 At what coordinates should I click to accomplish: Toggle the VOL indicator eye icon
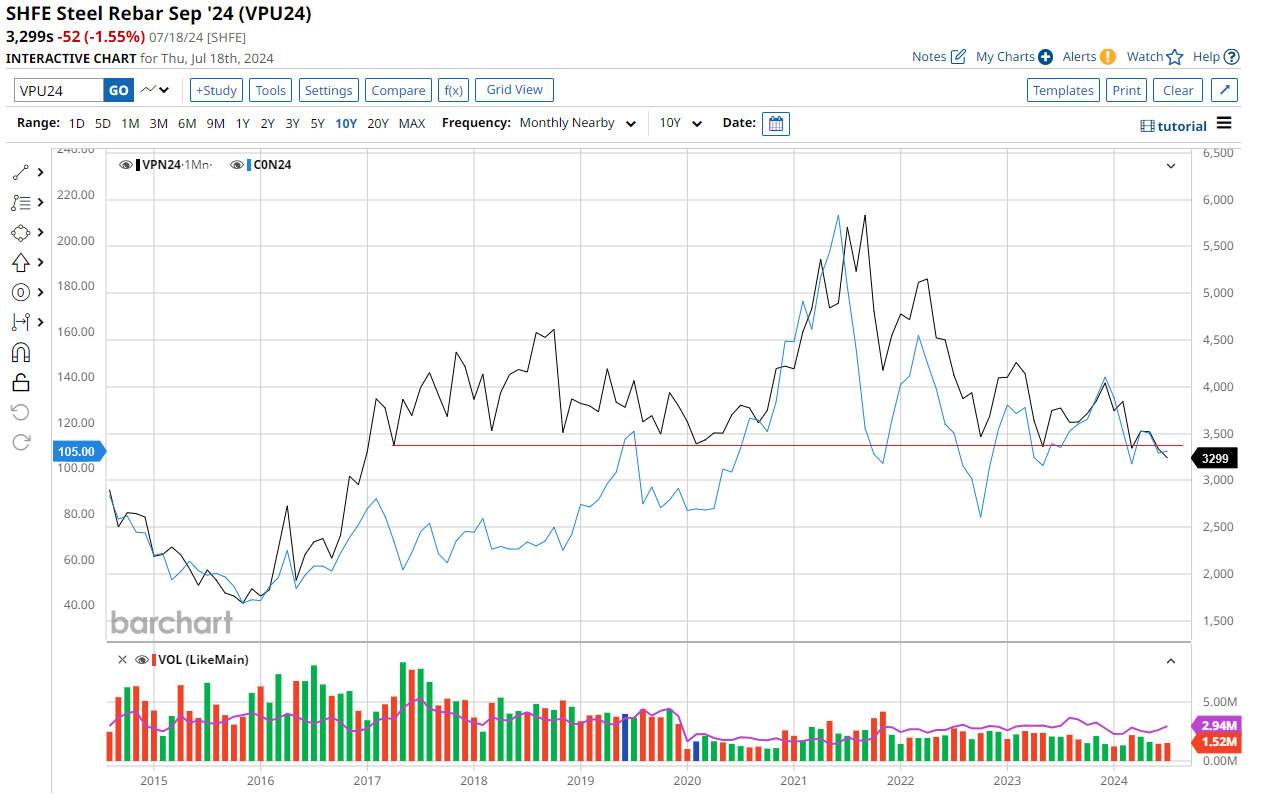[142, 660]
